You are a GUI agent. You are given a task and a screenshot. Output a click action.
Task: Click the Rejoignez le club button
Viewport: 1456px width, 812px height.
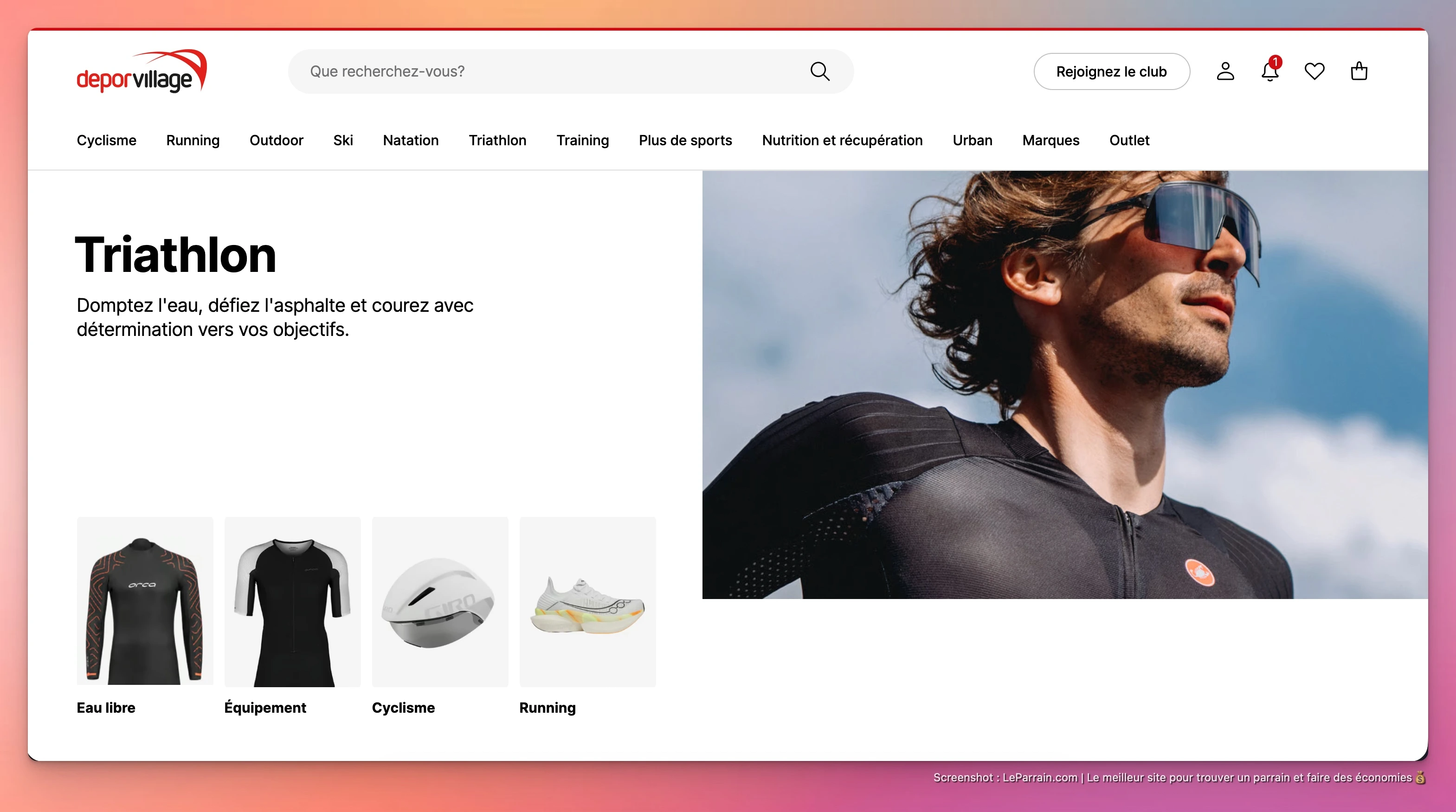[1111, 72]
